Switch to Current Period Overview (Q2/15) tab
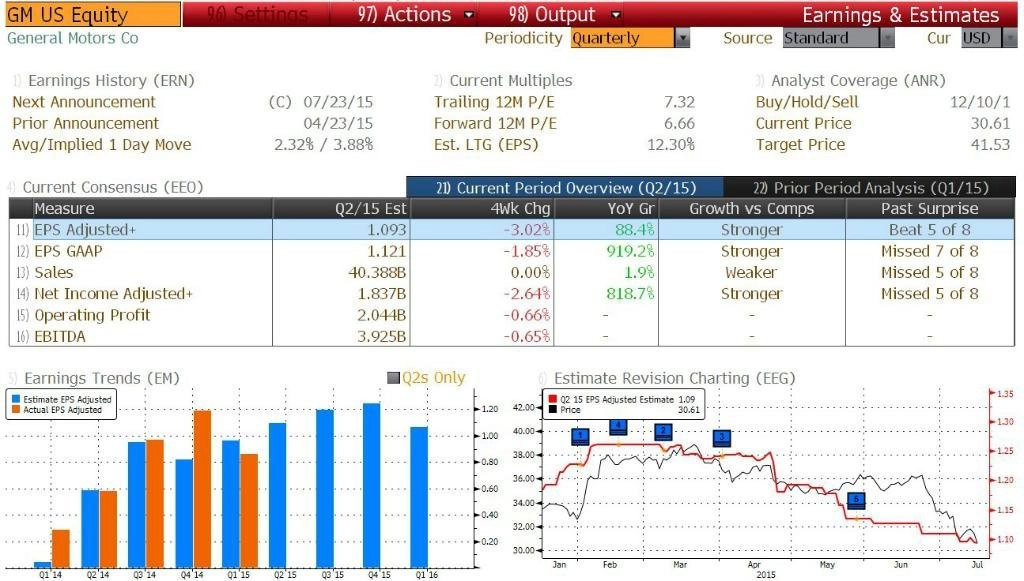 tap(565, 188)
